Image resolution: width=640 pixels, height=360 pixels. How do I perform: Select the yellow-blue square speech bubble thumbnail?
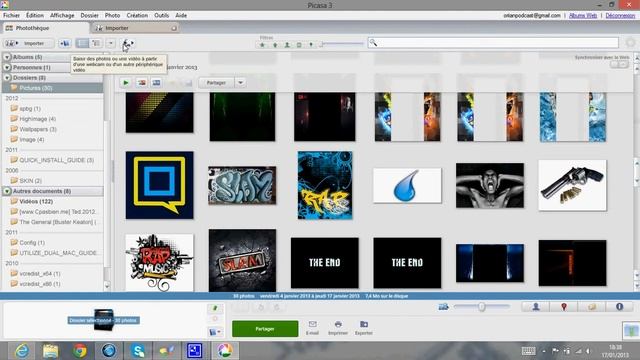tap(160, 185)
